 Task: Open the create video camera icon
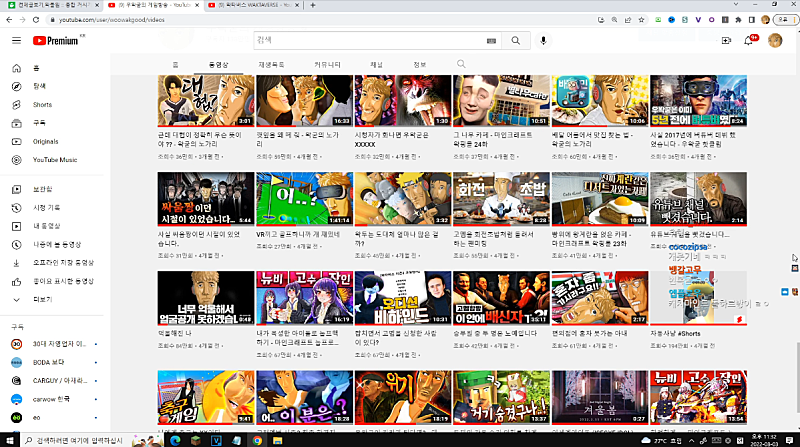(726, 40)
